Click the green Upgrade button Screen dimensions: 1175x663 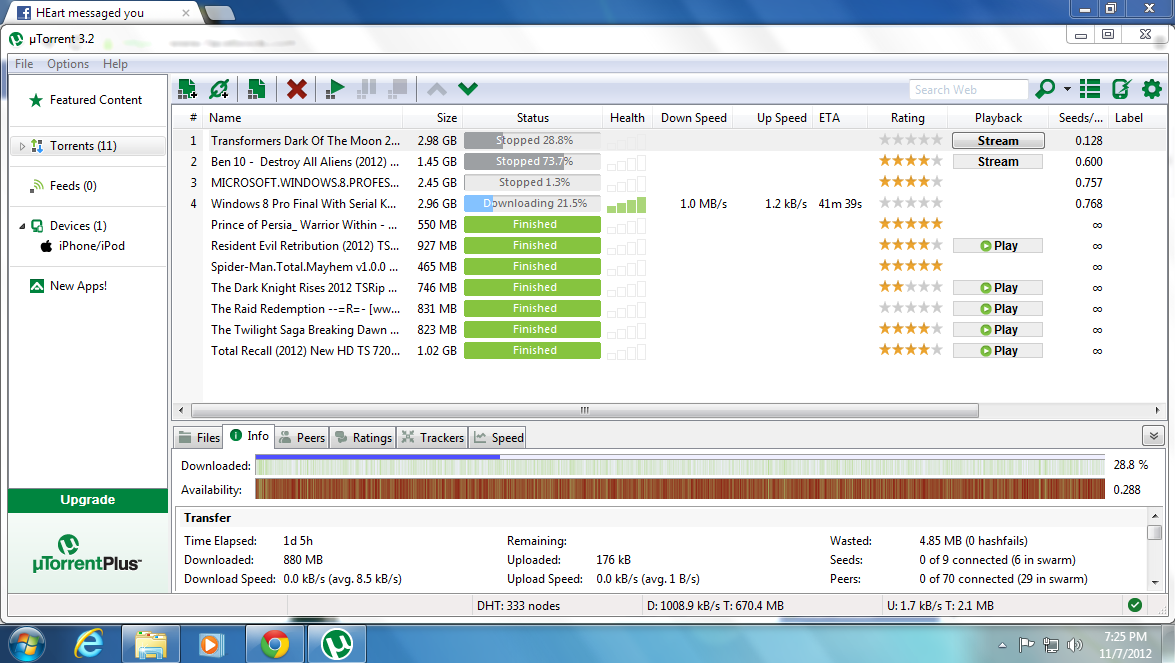[88, 500]
